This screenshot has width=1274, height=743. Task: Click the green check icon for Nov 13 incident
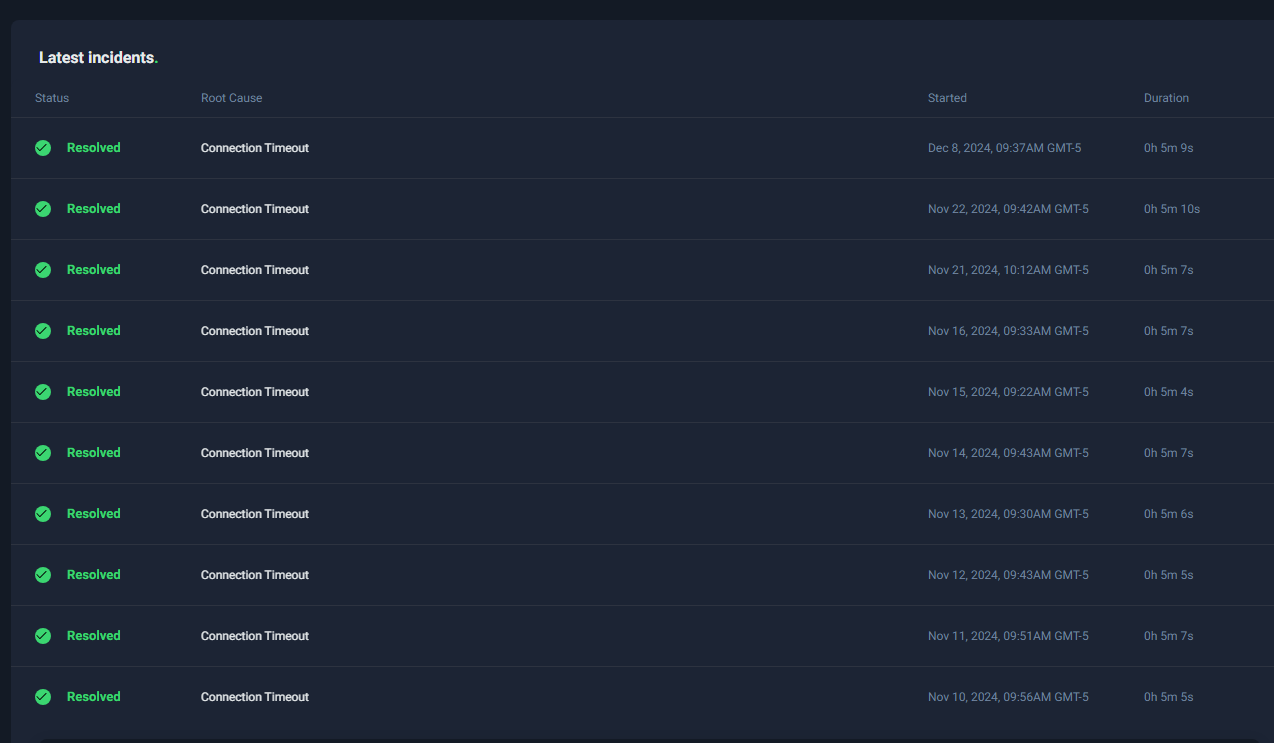tap(43, 514)
